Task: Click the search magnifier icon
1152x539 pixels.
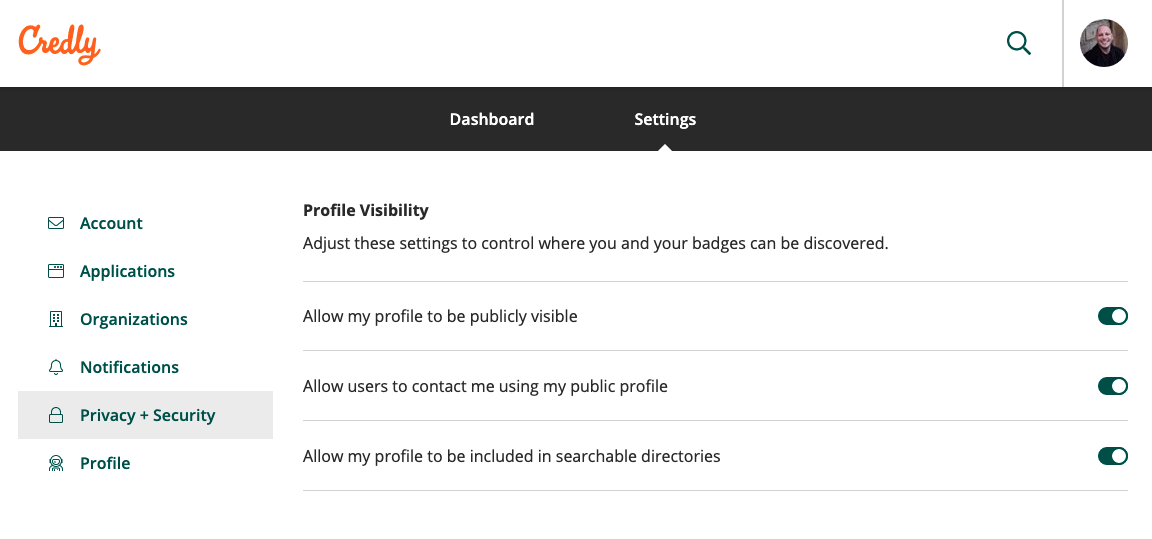Action: [1018, 43]
